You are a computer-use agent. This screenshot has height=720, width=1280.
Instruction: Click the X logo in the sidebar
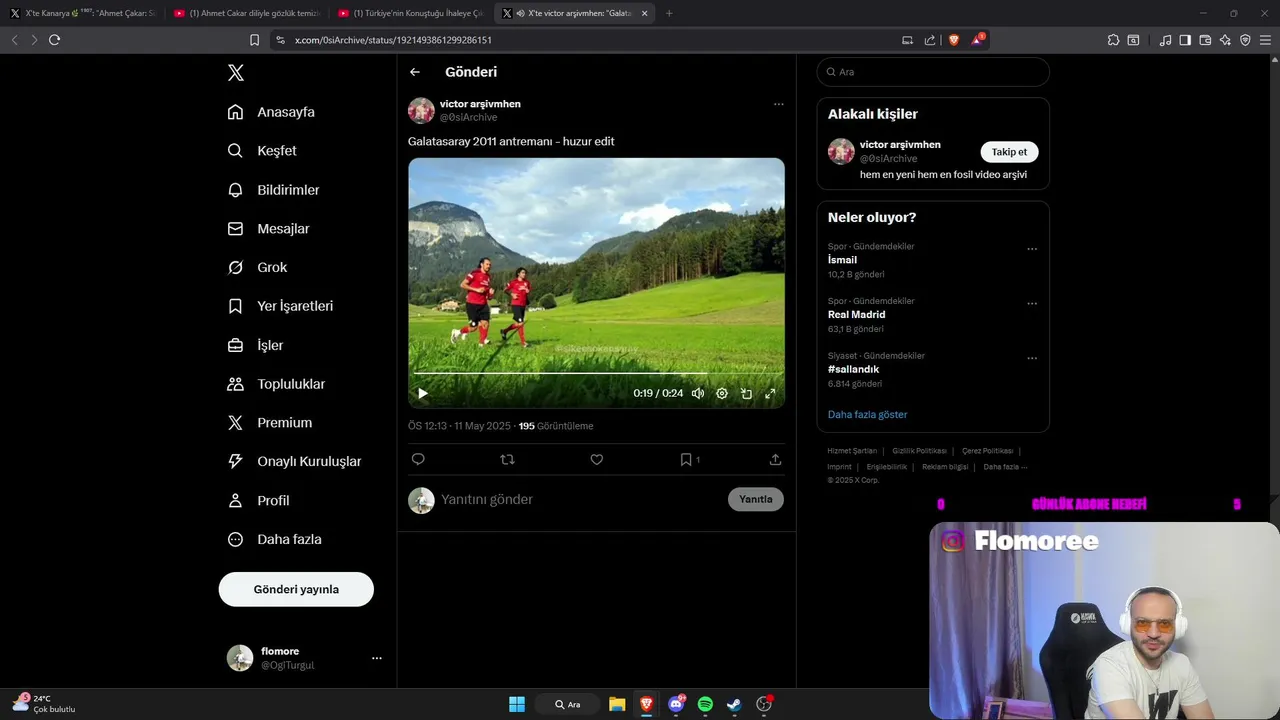pyautogui.click(x=235, y=72)
